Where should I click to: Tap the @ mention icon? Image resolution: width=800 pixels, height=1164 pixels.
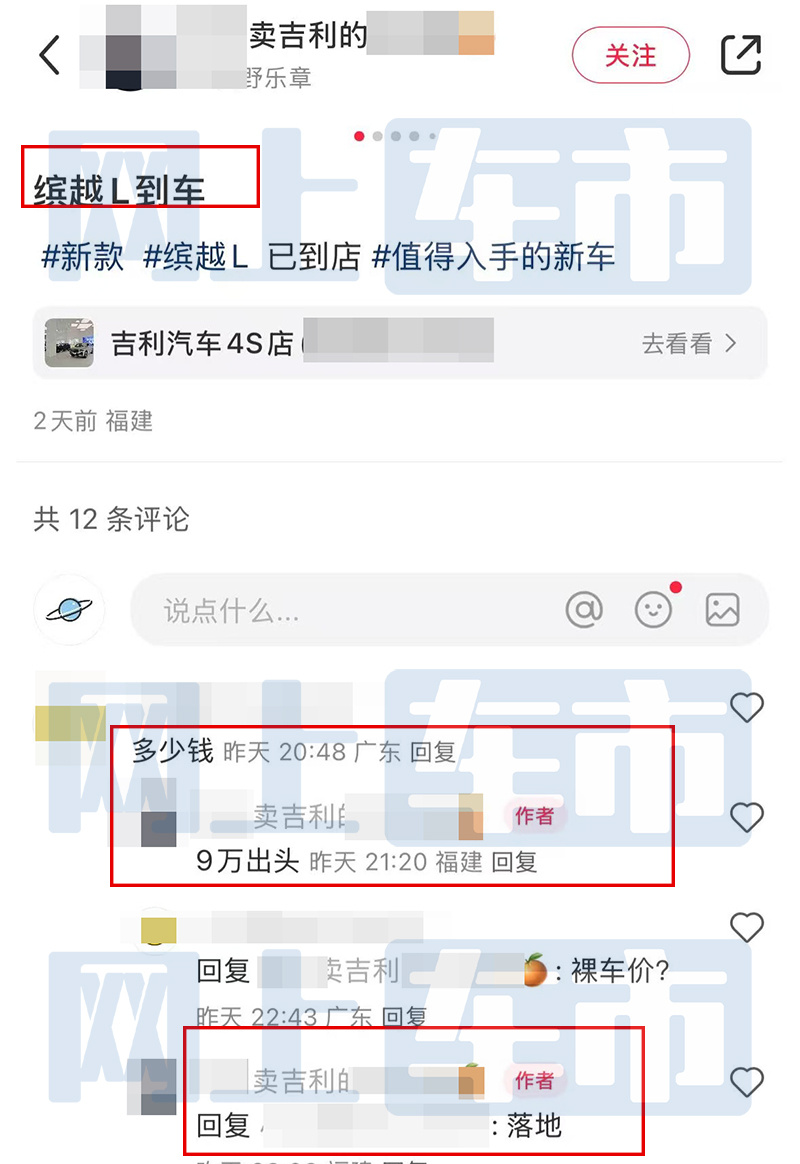584,610
